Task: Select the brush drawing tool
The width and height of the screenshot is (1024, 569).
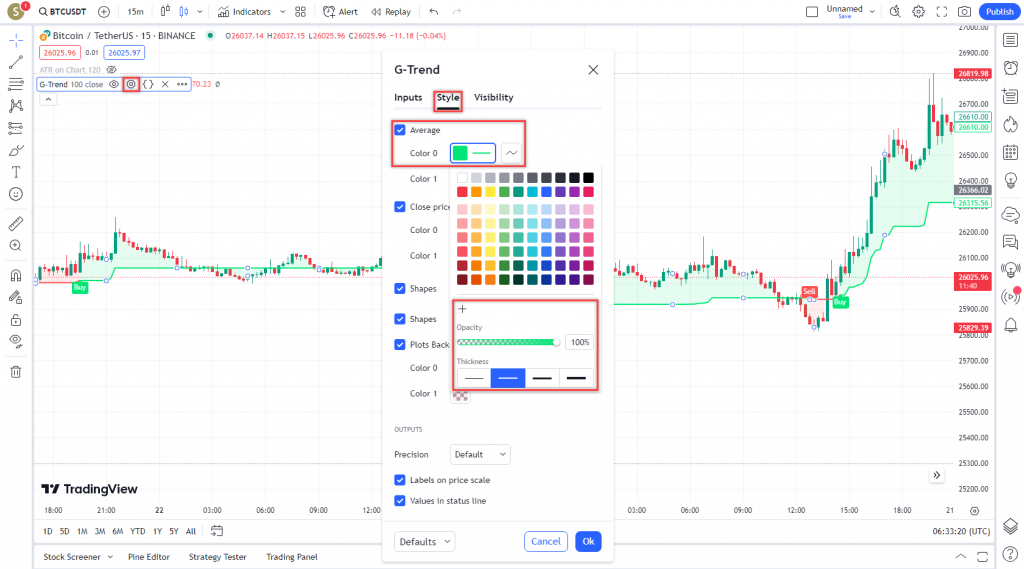Action: (16, 150)
